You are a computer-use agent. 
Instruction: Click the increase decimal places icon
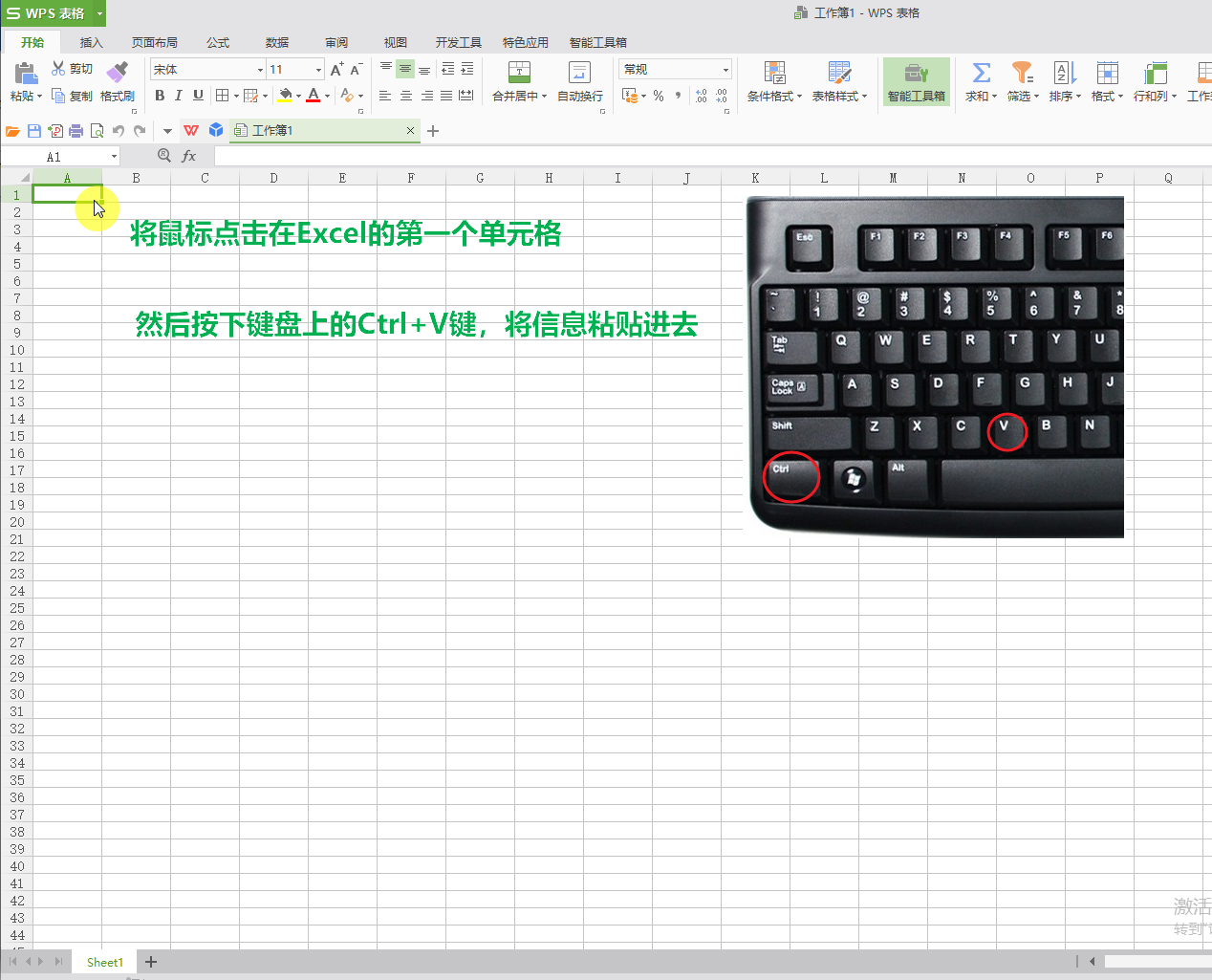click(x=702, y=96)
